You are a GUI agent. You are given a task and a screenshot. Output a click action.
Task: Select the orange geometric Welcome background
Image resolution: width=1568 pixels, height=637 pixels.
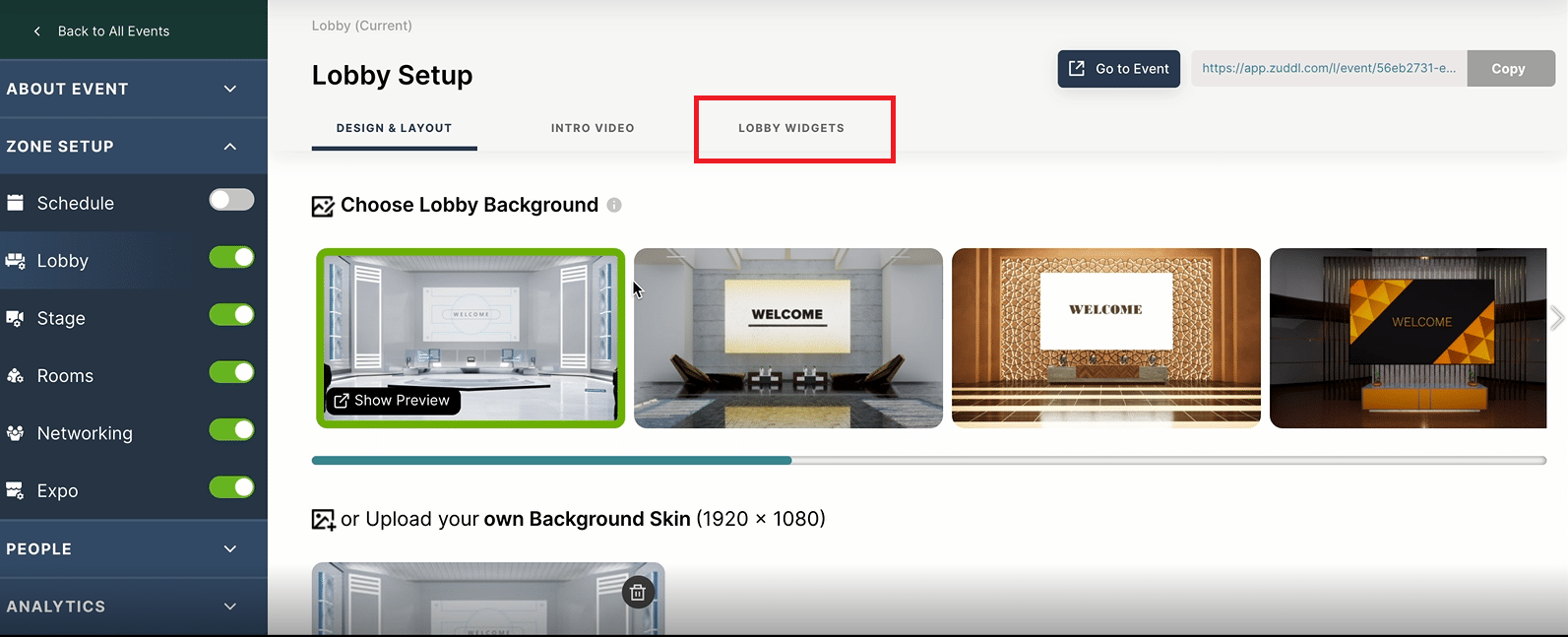[1408, 338]
